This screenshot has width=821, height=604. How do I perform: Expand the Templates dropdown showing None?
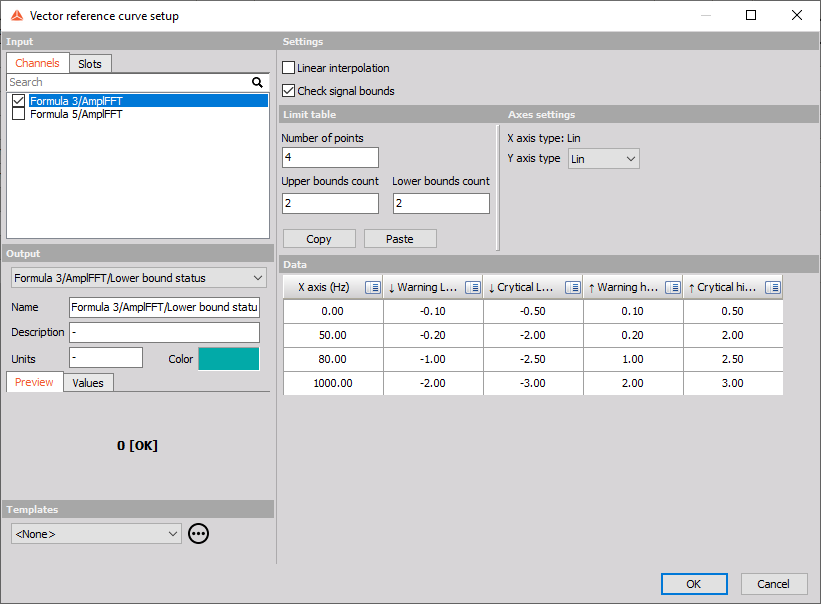coord(96,534)
